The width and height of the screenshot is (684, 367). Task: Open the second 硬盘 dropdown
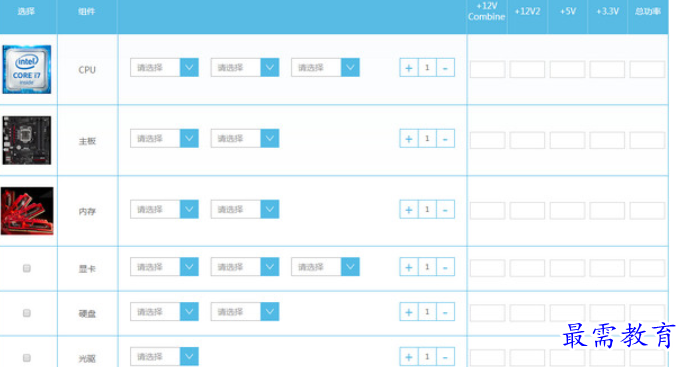pos(245,312)
